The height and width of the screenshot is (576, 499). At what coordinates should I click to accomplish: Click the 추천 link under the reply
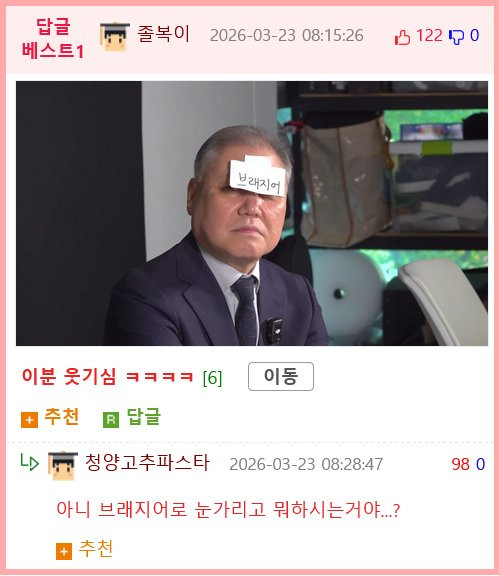click(x=96, y=548)
